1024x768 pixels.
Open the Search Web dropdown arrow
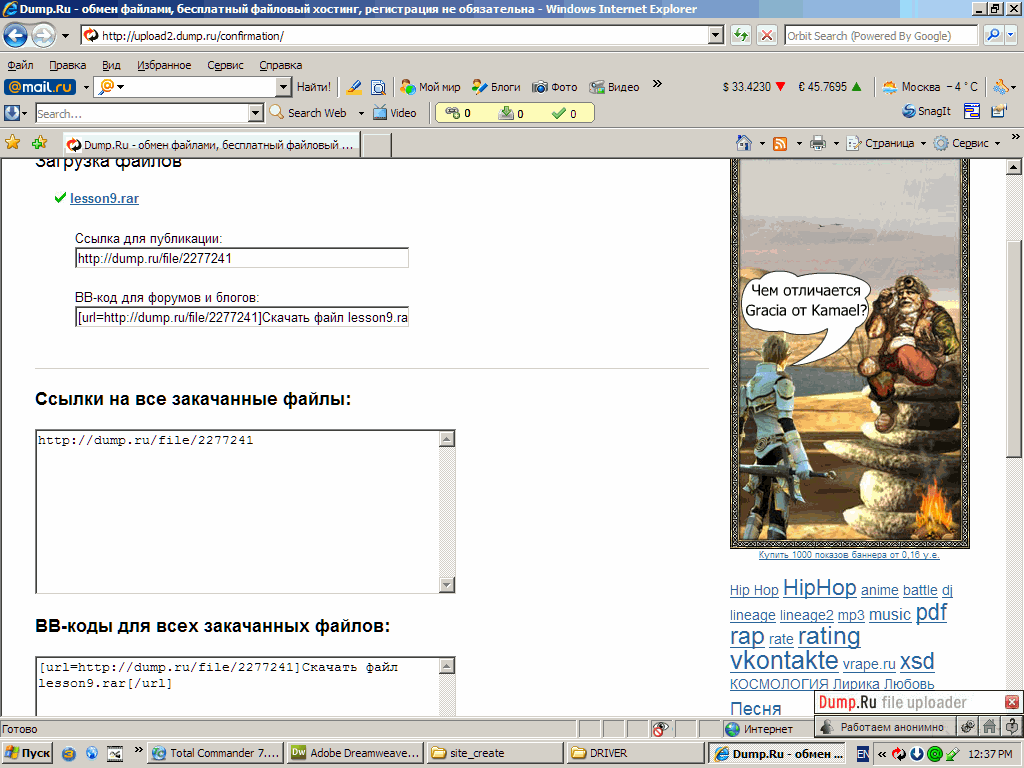[x=361, y=113]
